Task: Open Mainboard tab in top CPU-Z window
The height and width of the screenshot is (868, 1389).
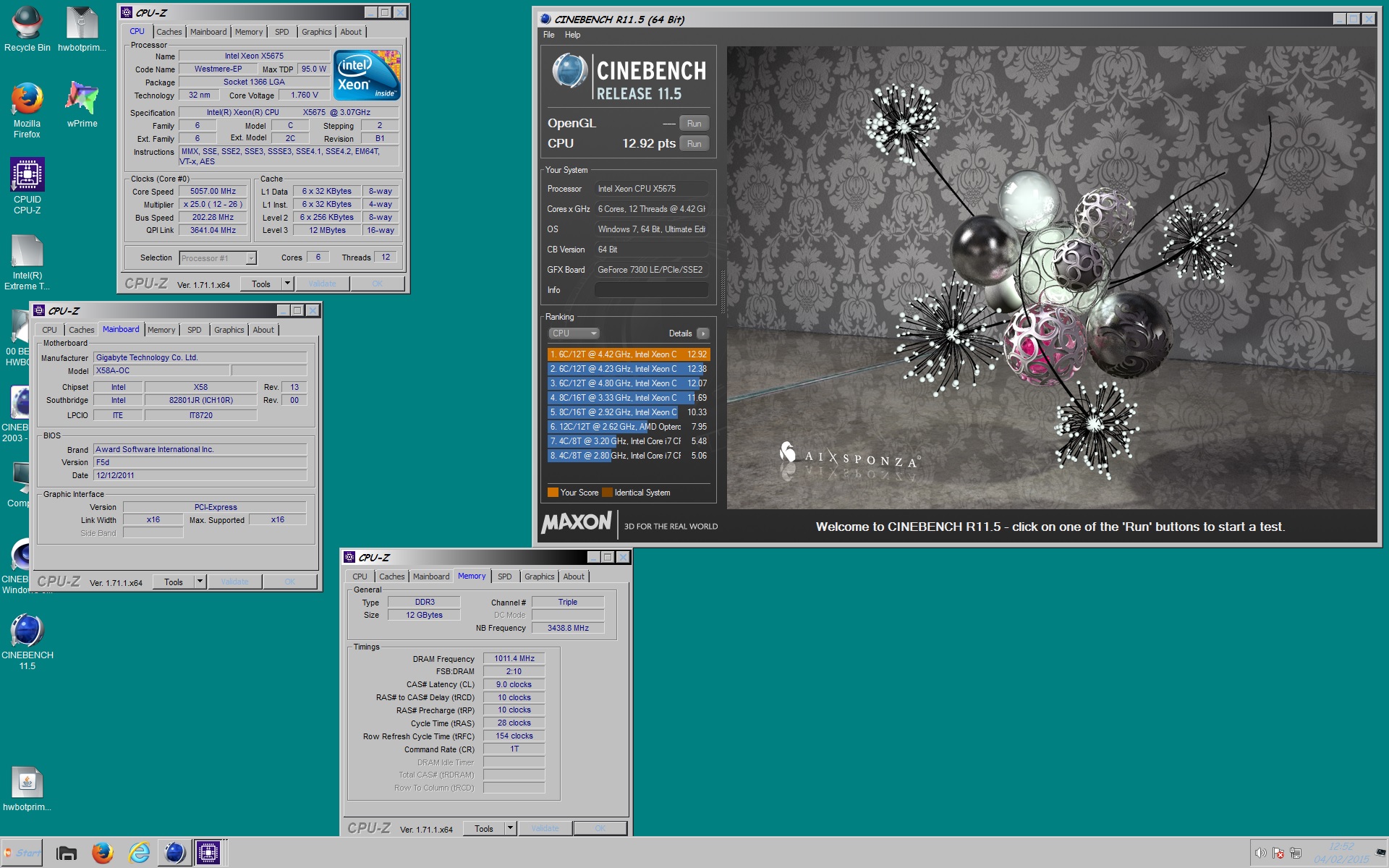Action: (208, 32)
